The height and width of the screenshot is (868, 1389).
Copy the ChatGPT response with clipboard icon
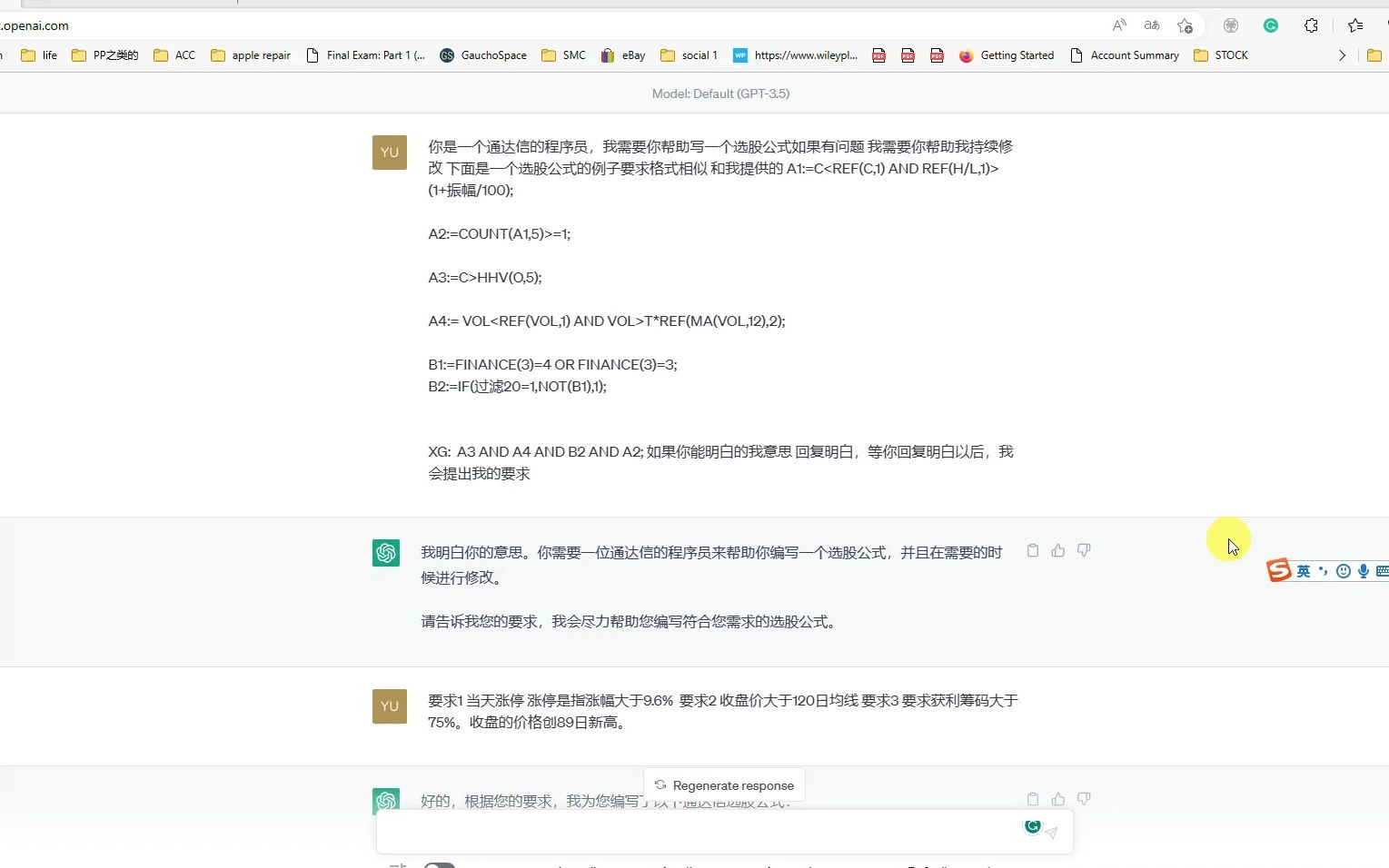(x=1032, y=550)
